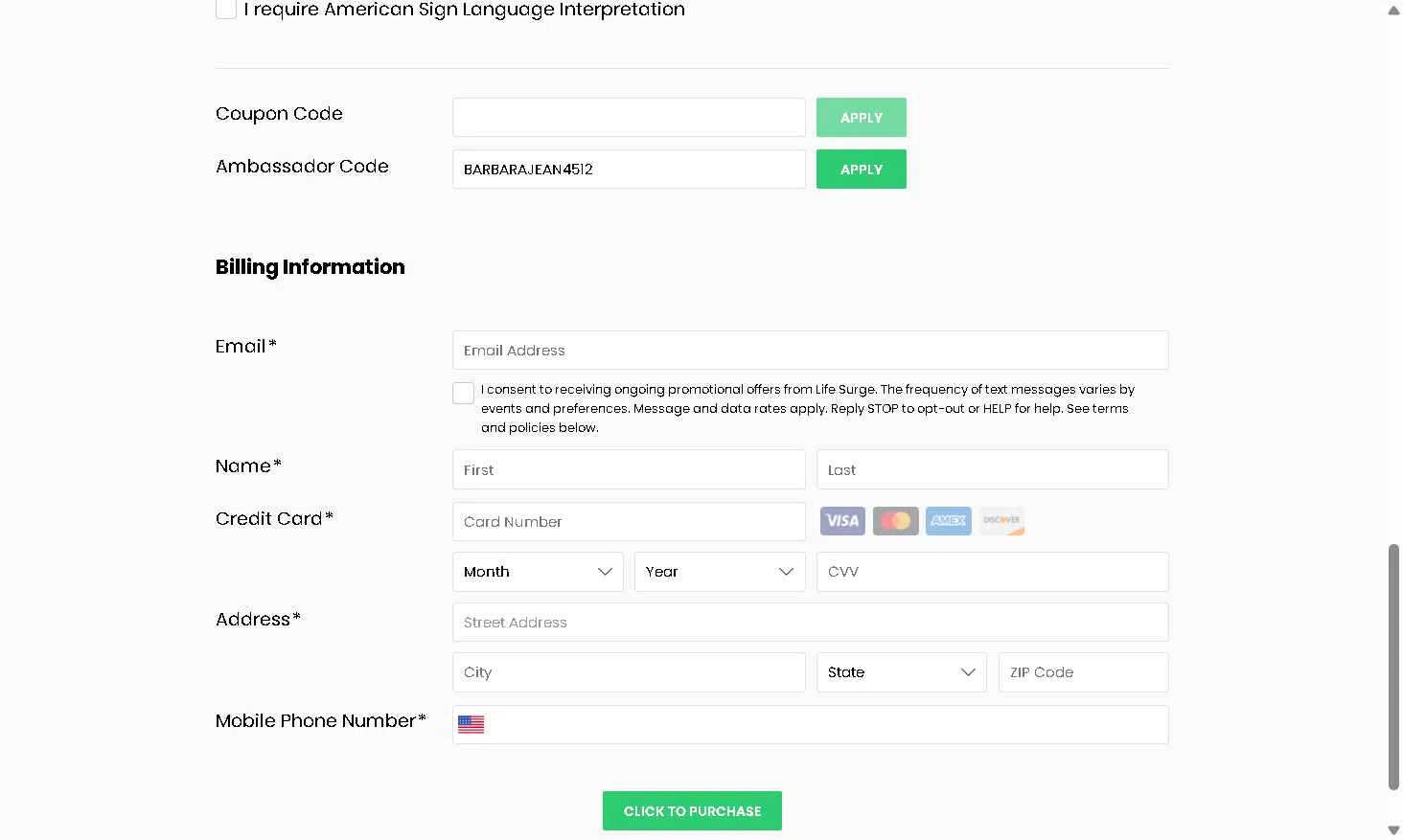Click the scrollbar down arrow
Viewport: 1403px width, 840px height.
point(1393,829)
